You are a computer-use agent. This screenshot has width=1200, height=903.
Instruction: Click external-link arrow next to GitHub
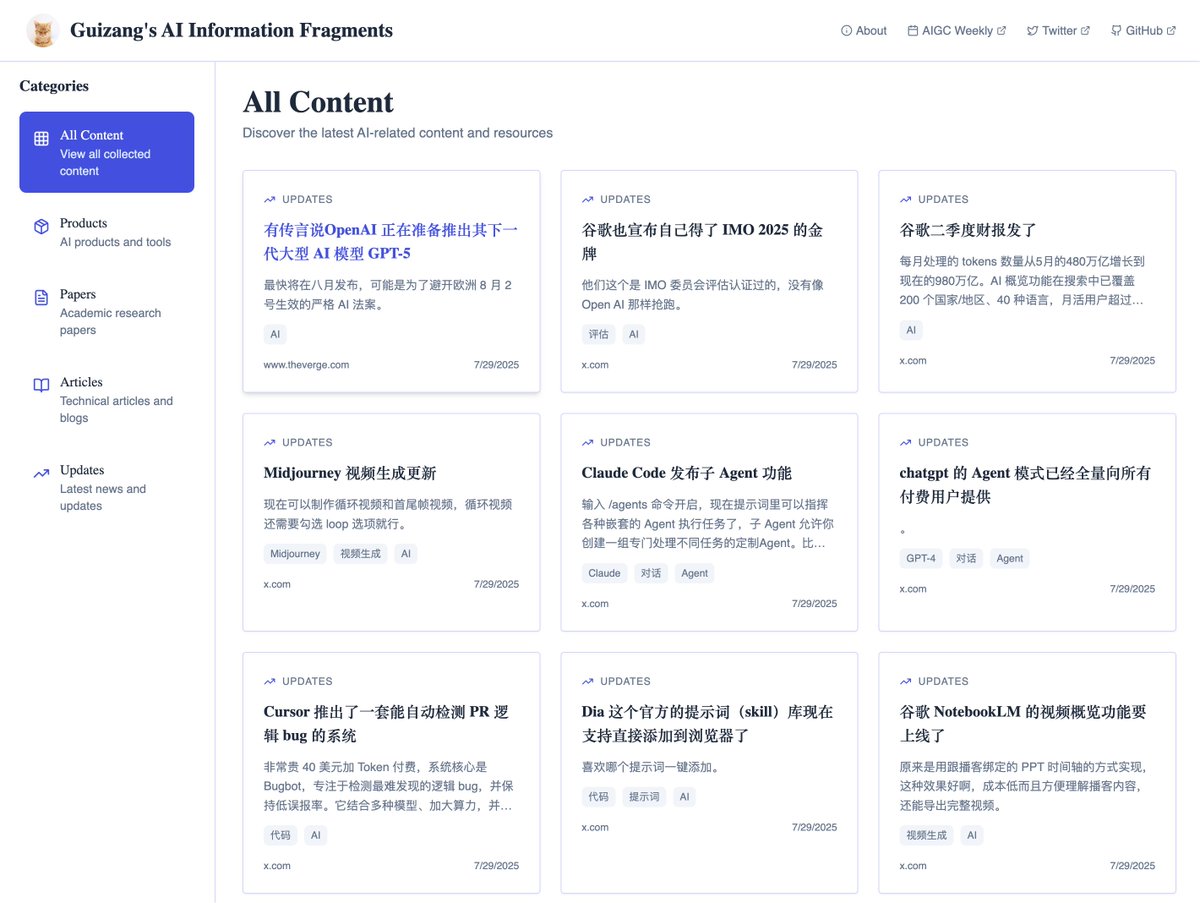point(1171,31)
